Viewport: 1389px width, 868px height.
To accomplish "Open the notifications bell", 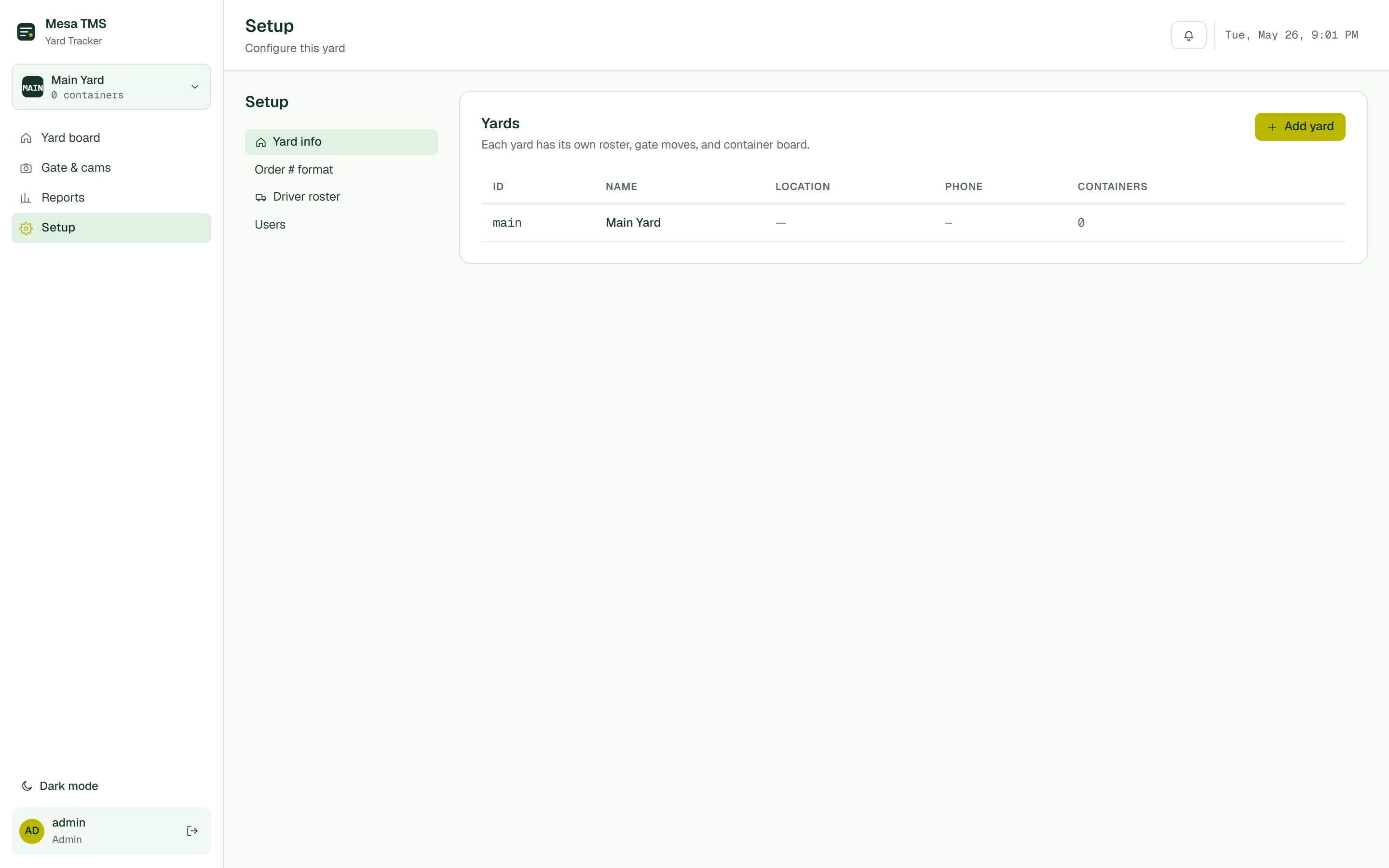I will pyautogui.click(x=1188, y=35).
